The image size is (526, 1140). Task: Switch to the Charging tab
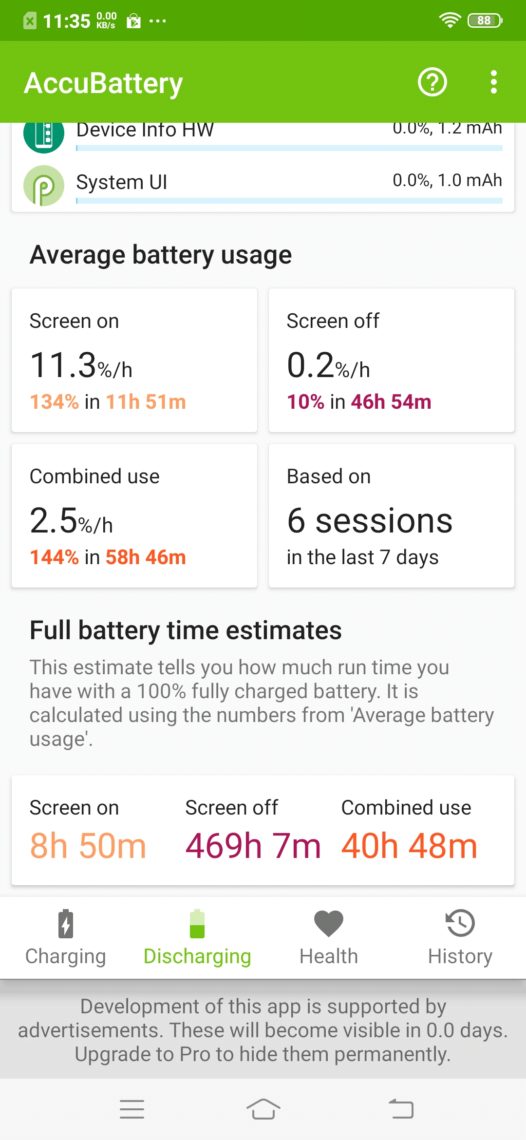point(65,937)
